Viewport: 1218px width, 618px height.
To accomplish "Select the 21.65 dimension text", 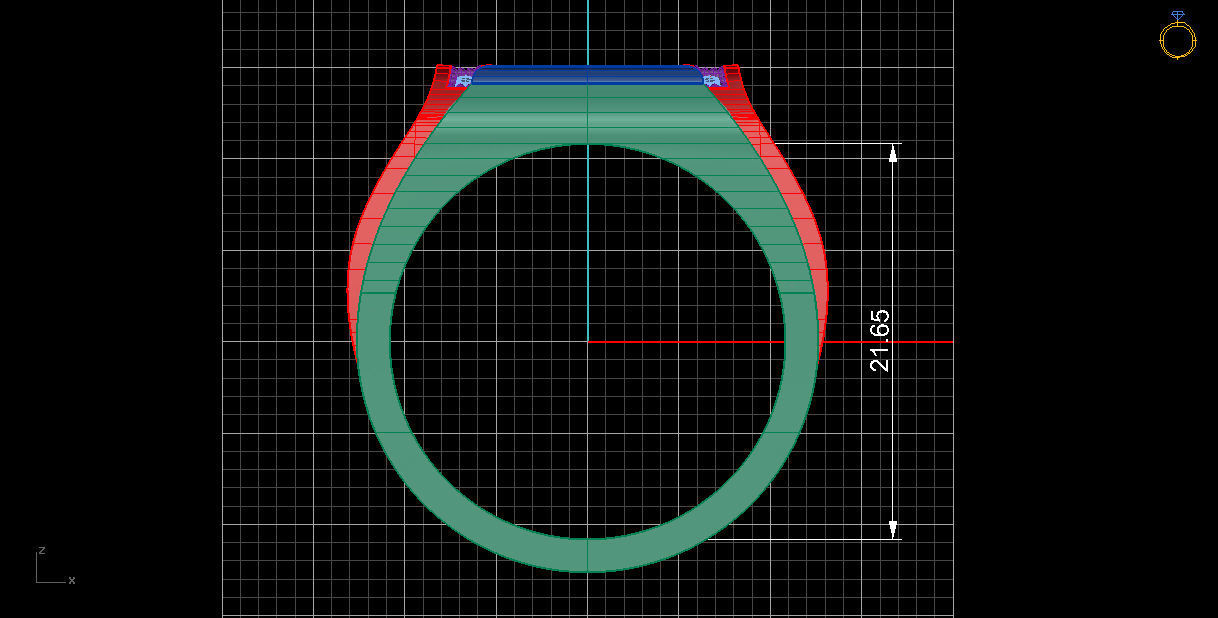I will 880,341.
